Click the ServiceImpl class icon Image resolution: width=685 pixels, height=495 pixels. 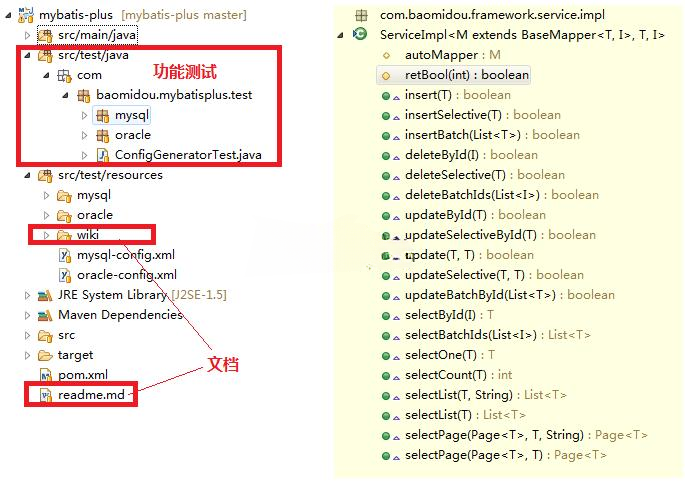pyautogui.click(x=360, y=35)
